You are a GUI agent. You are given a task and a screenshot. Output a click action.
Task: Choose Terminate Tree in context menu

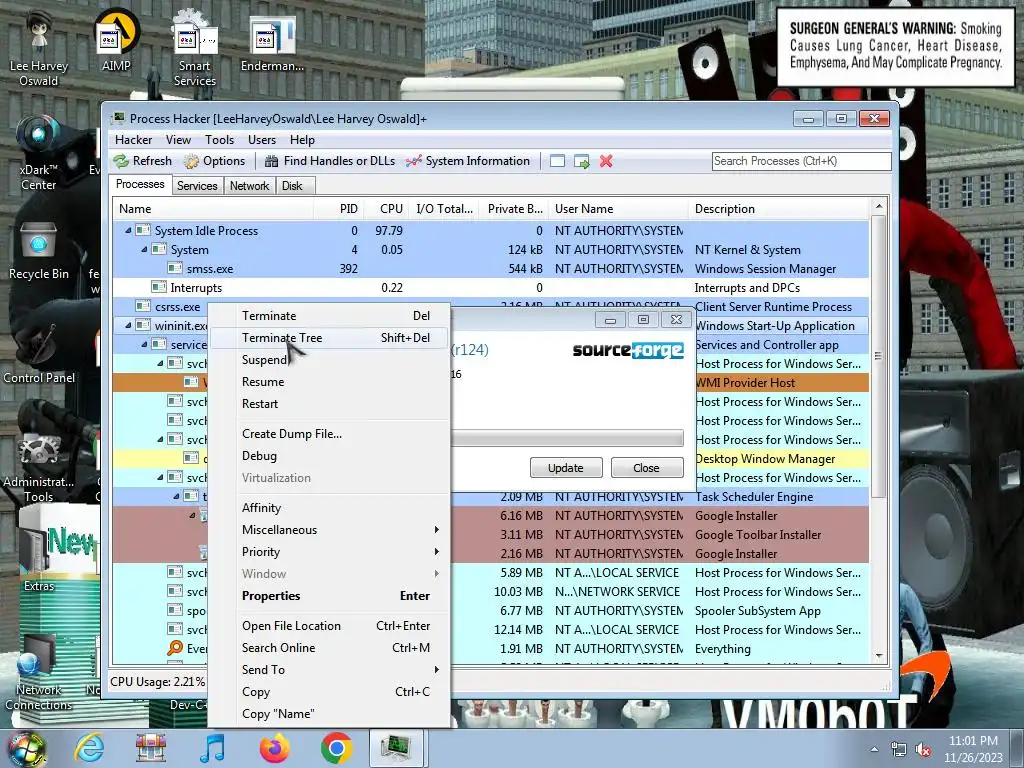point(329,338)
